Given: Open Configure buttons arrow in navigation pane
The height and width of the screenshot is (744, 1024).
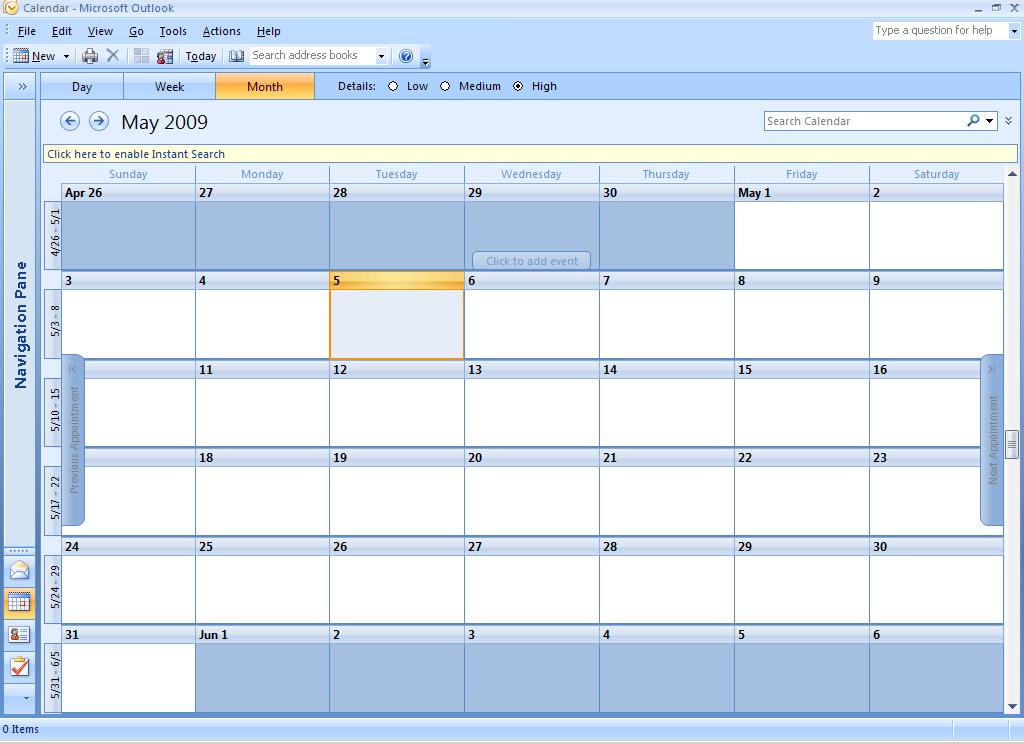Looking at the screenshot, I should point(26,698).
